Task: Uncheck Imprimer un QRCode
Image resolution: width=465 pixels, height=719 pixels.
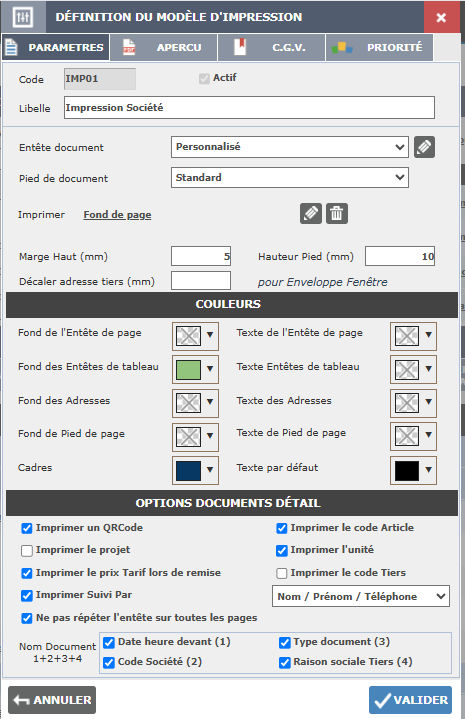Action: click(x=27, y=528)
